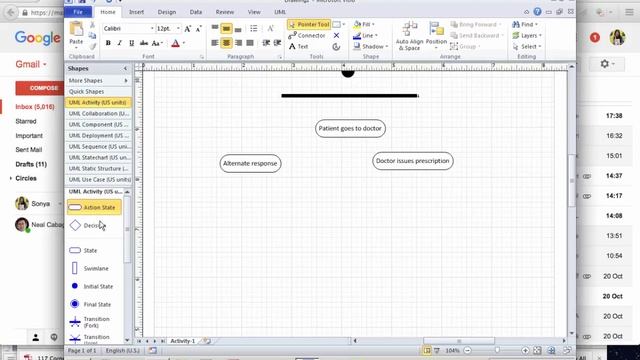Select the Pointer Tool
Viewport: 640px width, 360px height.
point(309,24)
